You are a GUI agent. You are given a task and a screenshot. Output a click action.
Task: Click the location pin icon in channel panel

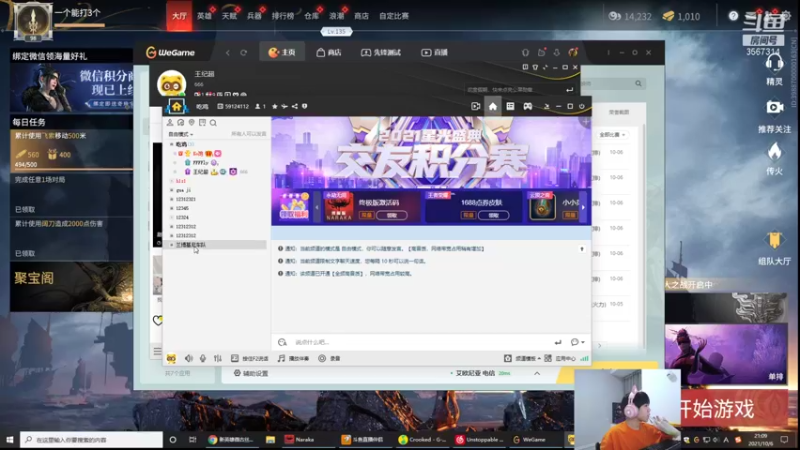(191, 122)
